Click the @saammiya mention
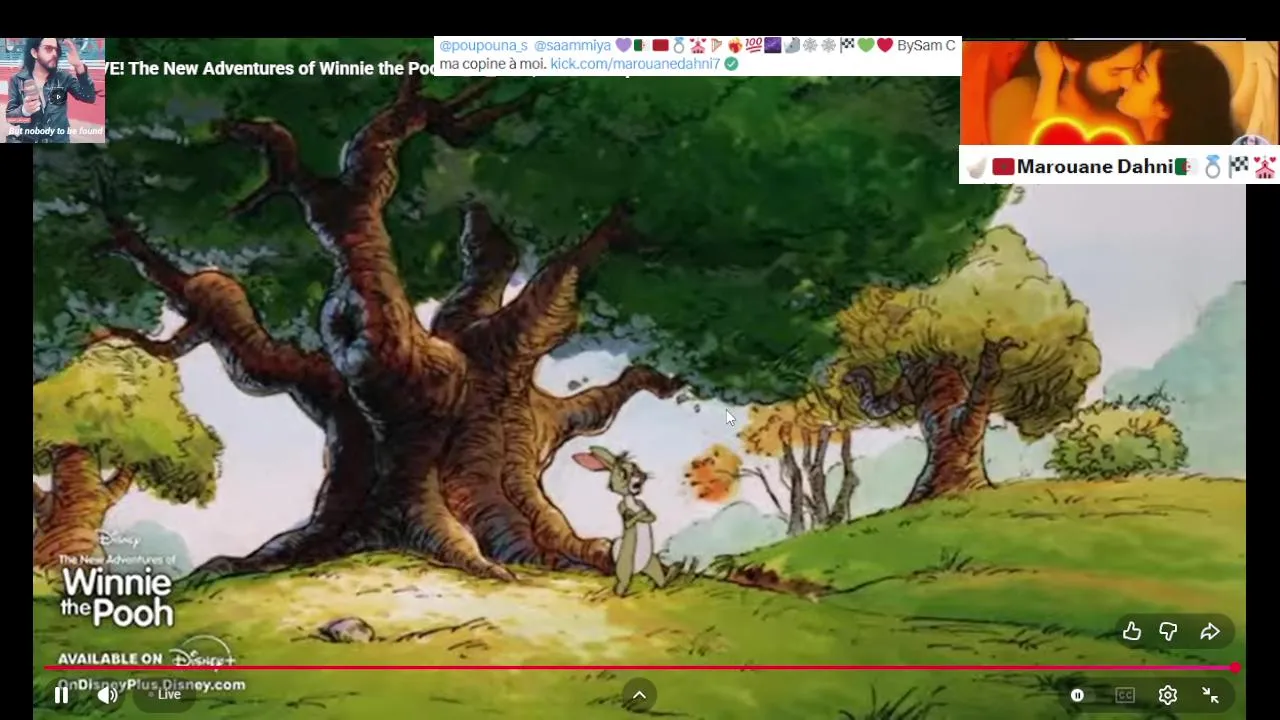Viewport: 1280px width, 720px height. tap(572, 45)
